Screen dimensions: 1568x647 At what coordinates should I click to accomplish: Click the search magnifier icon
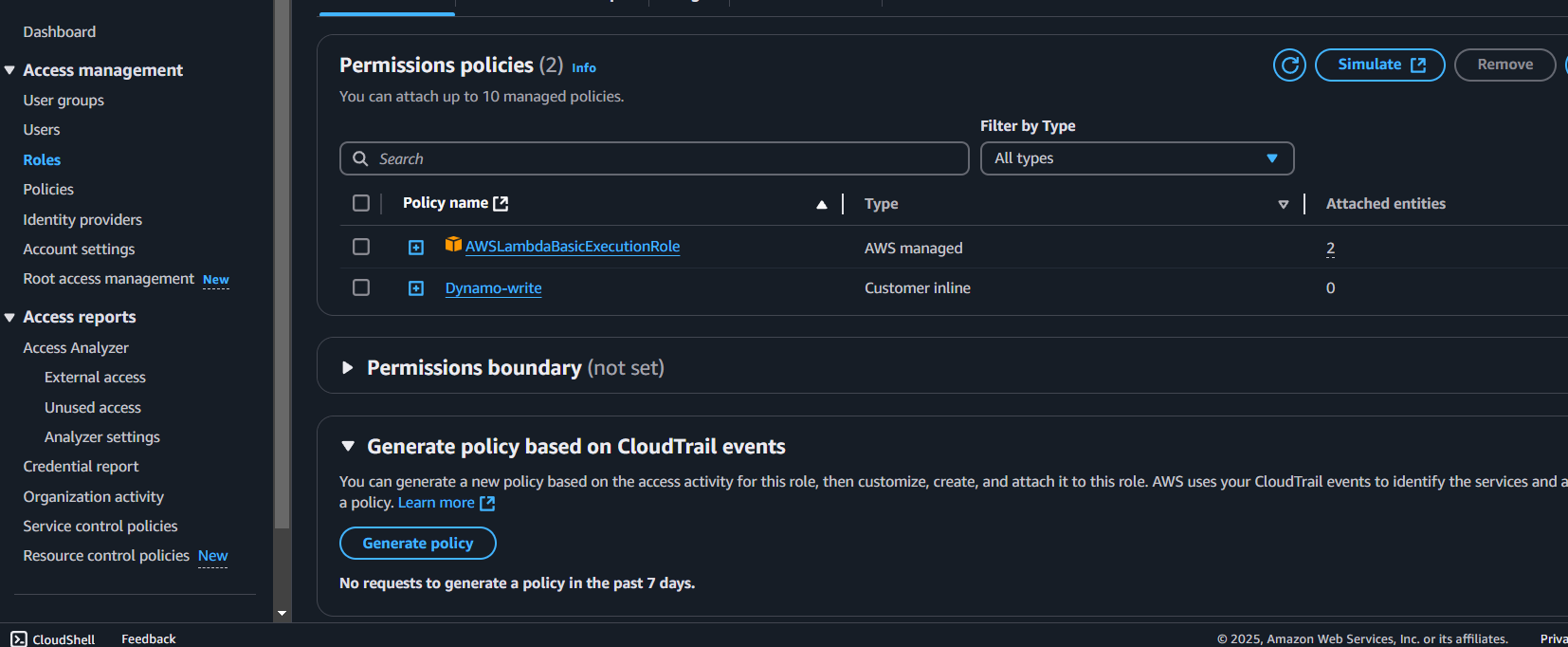pos(360,158)
